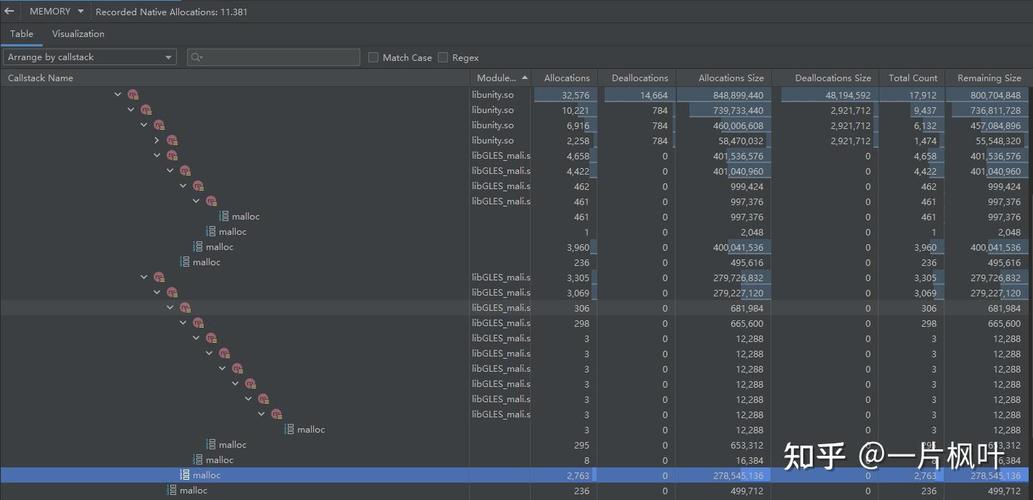Open the Arrange by callstack dropdown
The height and width of the screenshot is (500, 1033).
(90, 57)
